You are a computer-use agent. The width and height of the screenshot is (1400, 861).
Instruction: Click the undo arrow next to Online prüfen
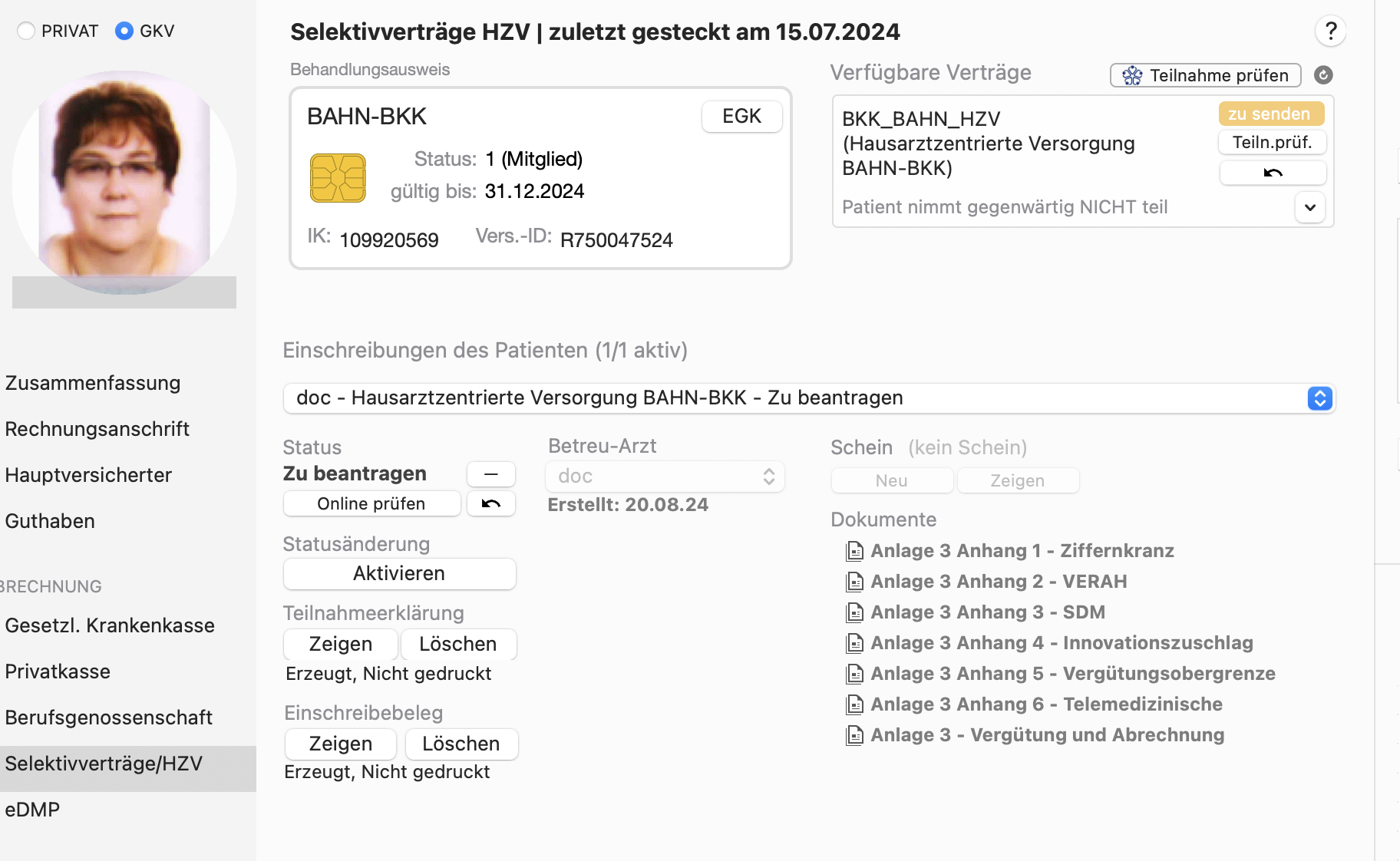coord(491,503)
